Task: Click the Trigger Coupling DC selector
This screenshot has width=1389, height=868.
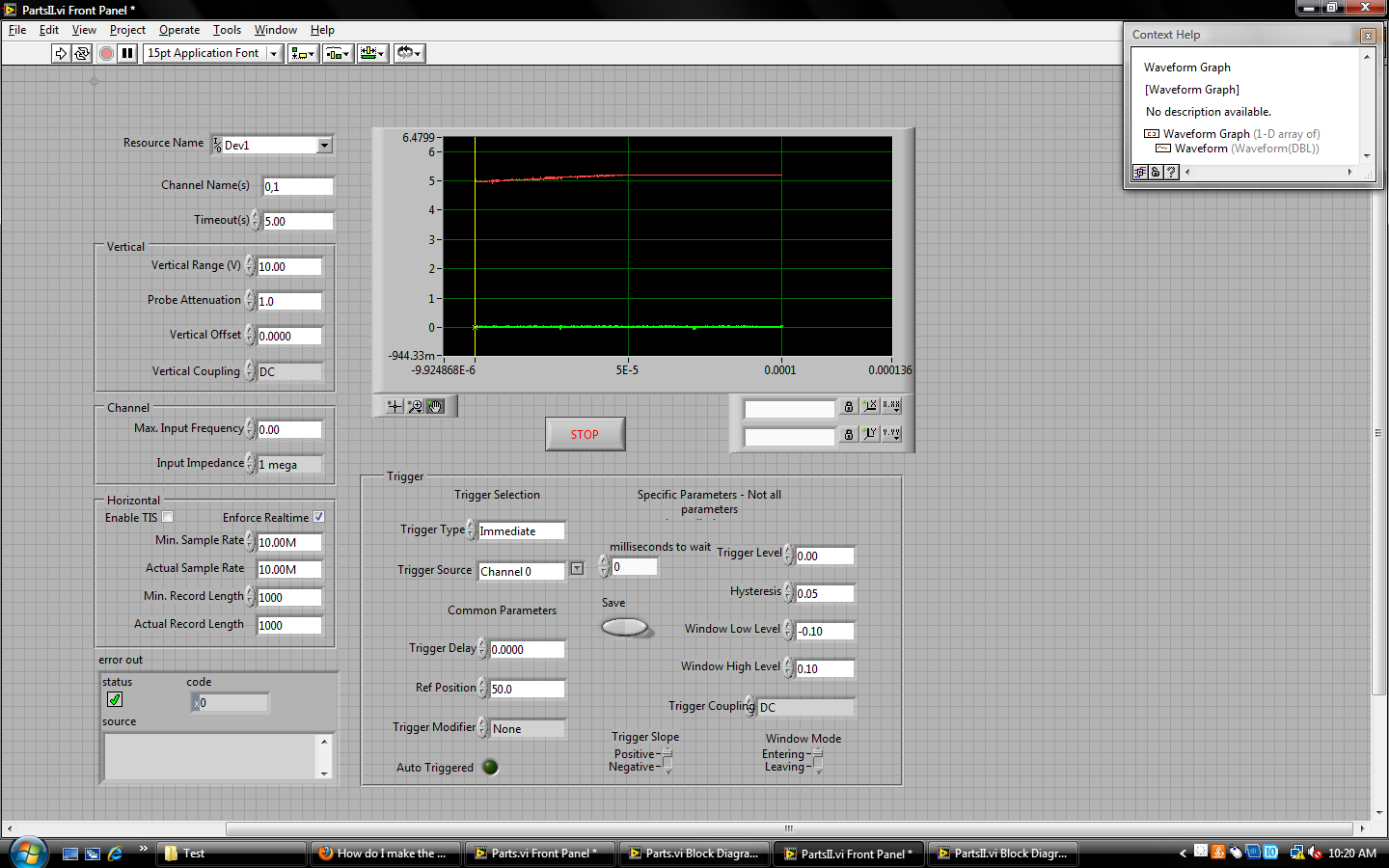Action: pos(805,707)
